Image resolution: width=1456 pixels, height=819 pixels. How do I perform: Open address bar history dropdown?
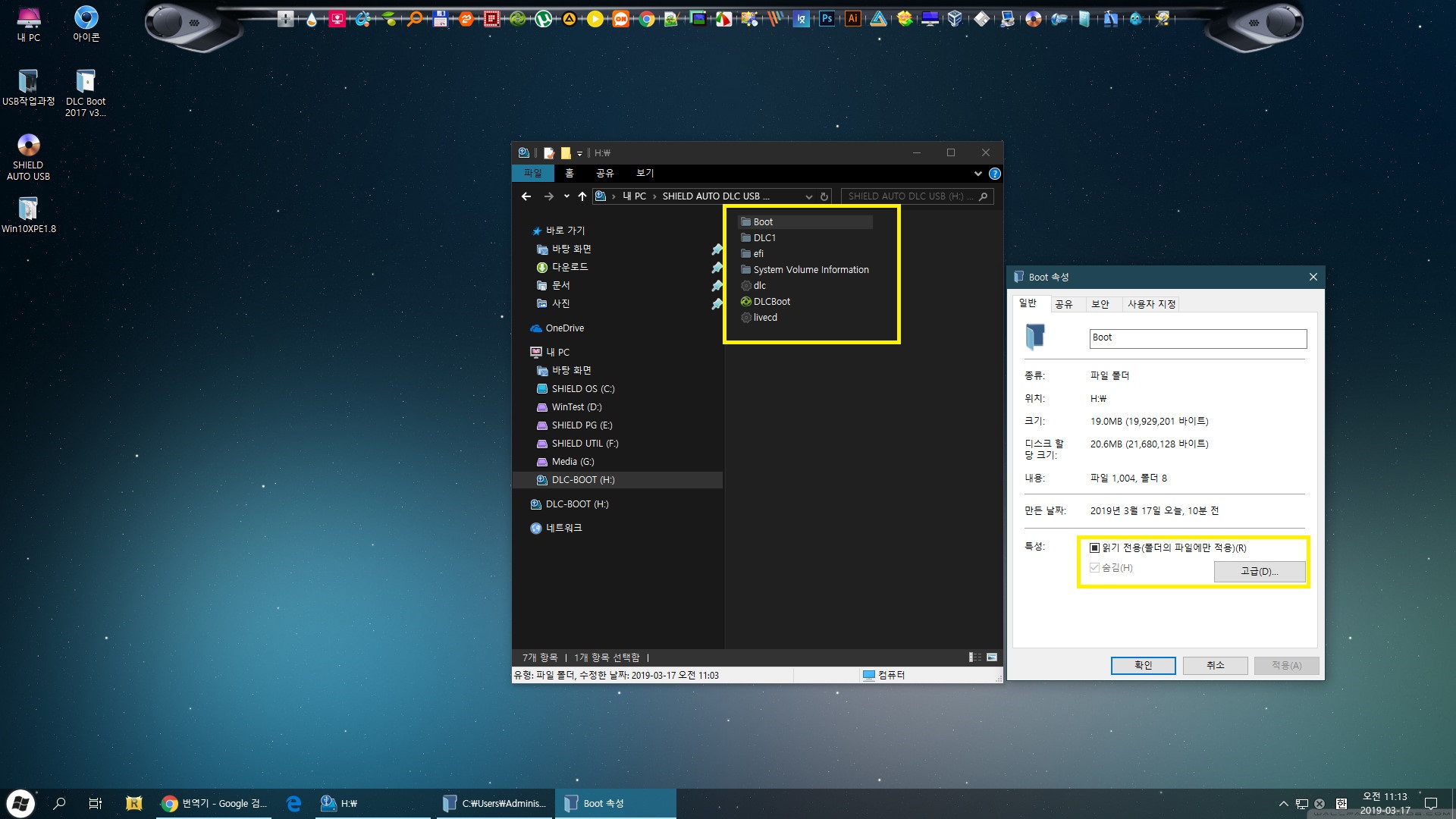tap(809, 196)
